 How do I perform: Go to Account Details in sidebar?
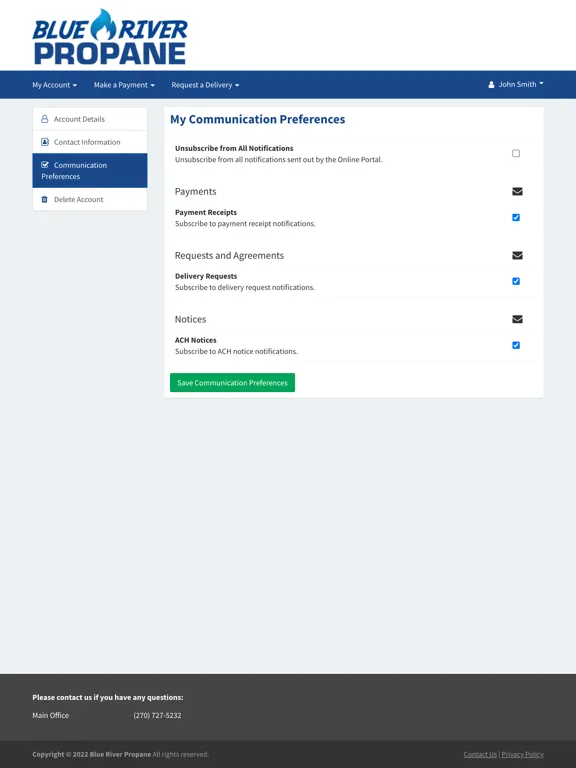pos(90,119)
